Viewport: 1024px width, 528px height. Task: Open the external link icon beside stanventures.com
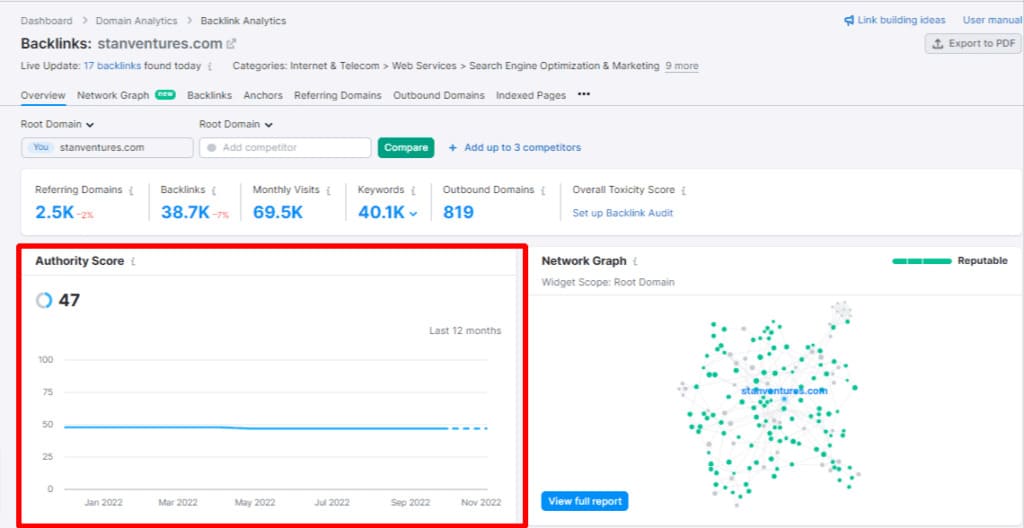[x=231, y=44]
